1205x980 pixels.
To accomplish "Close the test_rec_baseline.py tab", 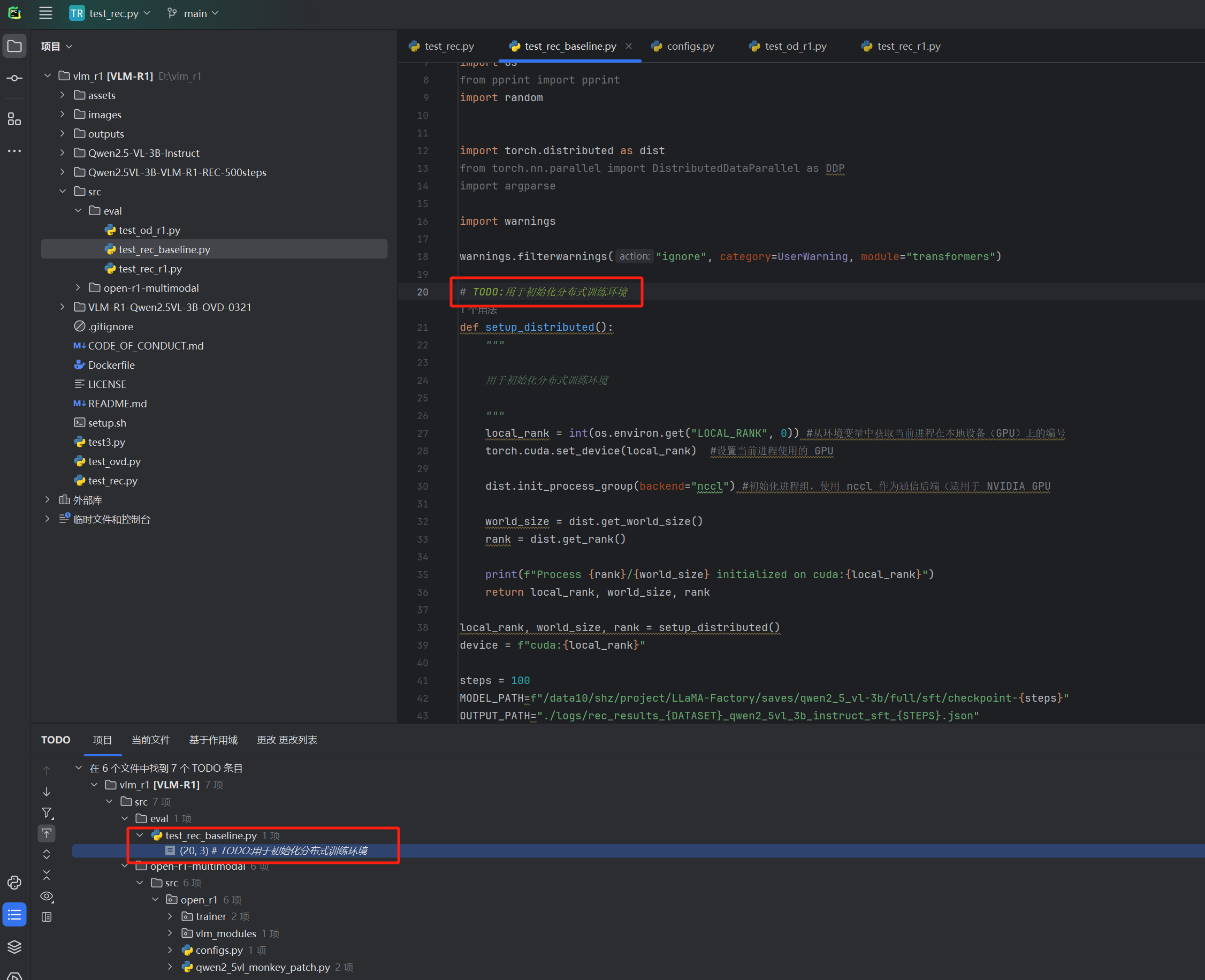I will click(x=628, y=46).
